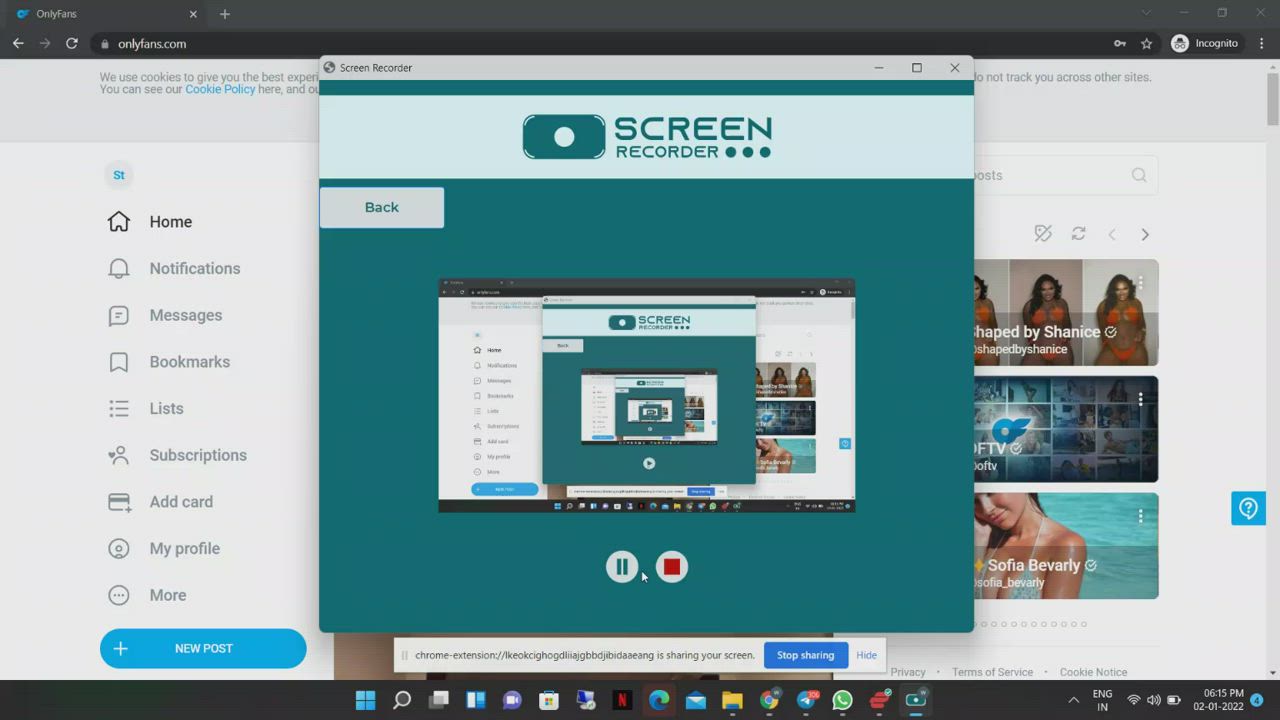Open Chrome three-dot menu
Image resolution: width=1280 pixels, height=720 pixels.
pyautogui.click(x=1262, y=44)
